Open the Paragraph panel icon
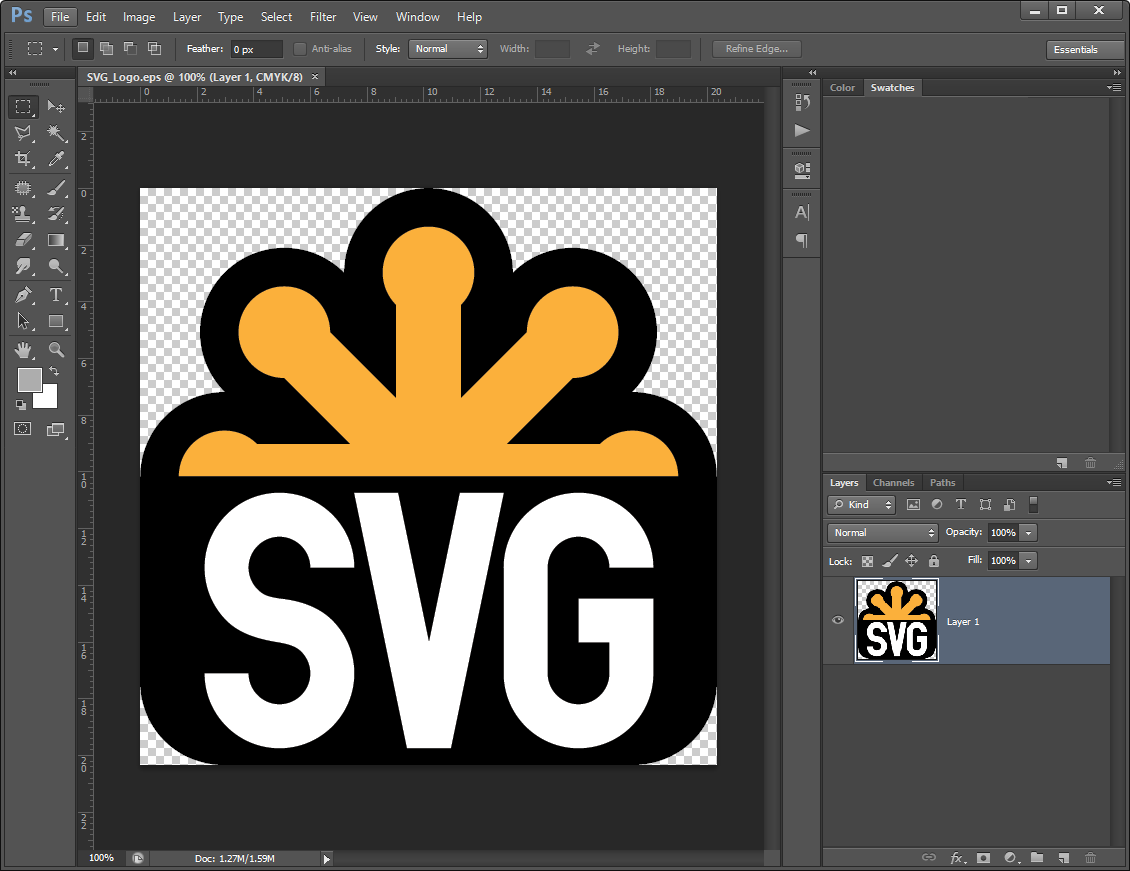The width and height of the screenshot is (1130, 871). coord(802,240)
